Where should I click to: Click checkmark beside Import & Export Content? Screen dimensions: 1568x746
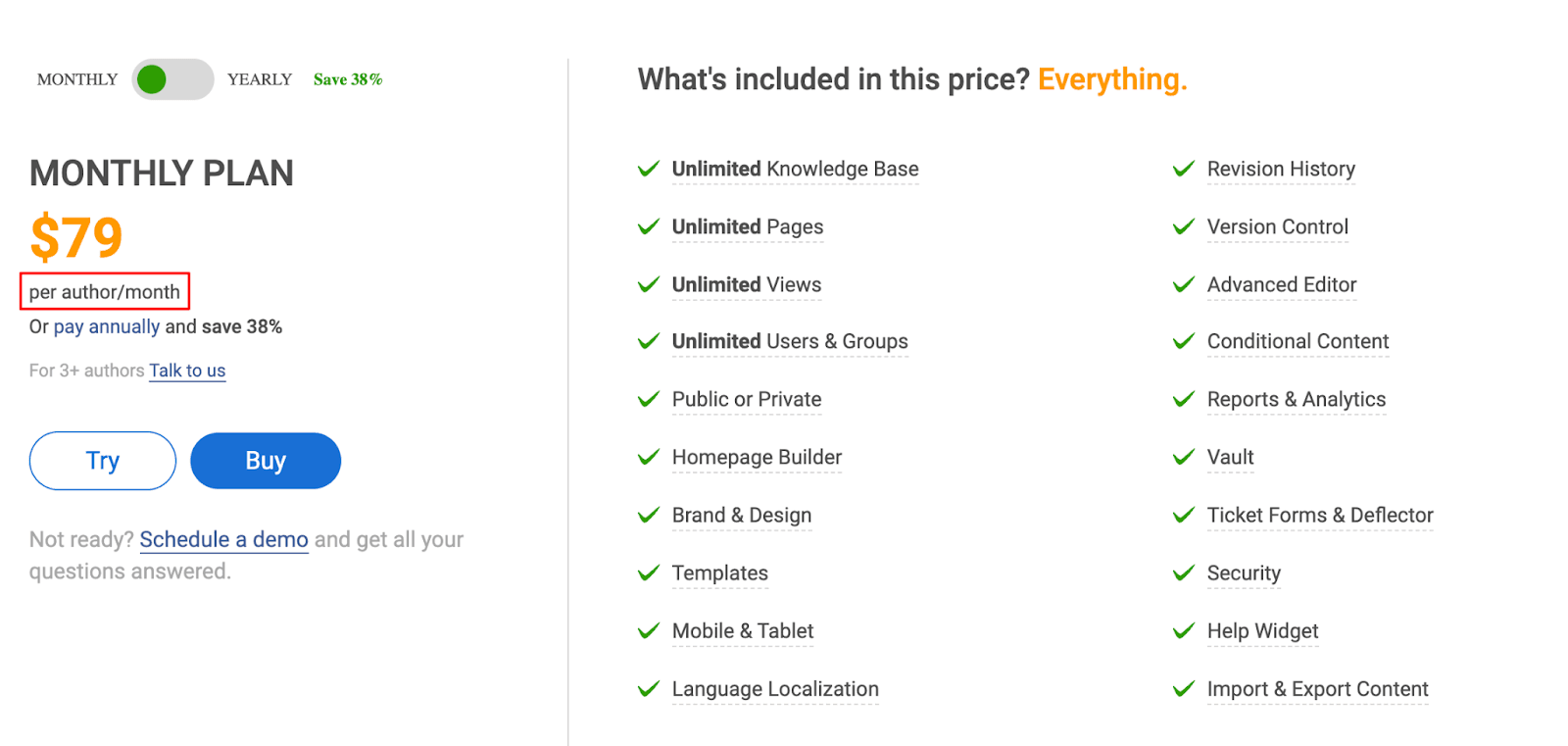pos(1184,689)
